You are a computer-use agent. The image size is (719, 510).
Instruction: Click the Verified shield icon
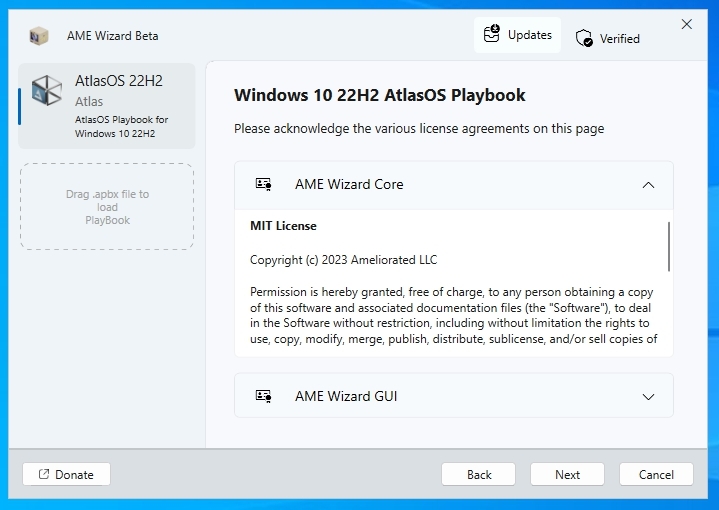tap(584, 39)
